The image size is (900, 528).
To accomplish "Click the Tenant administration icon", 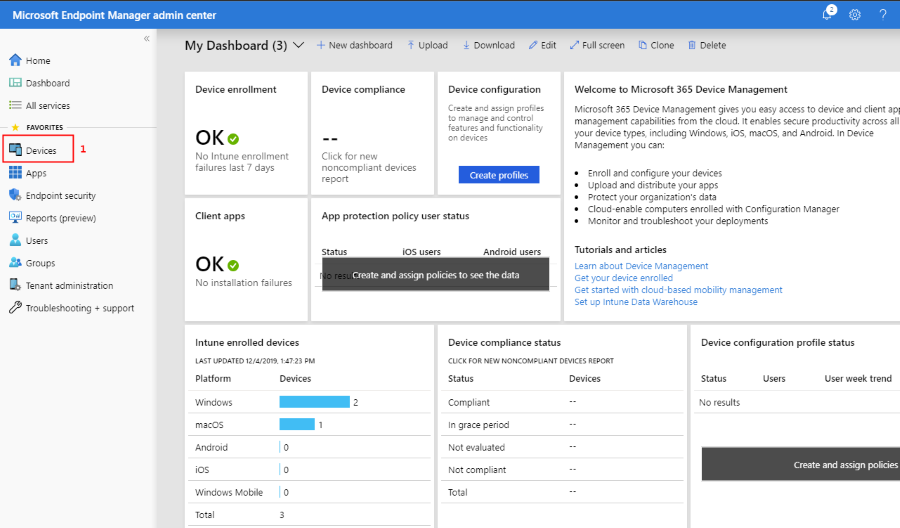I will [15, 285].
